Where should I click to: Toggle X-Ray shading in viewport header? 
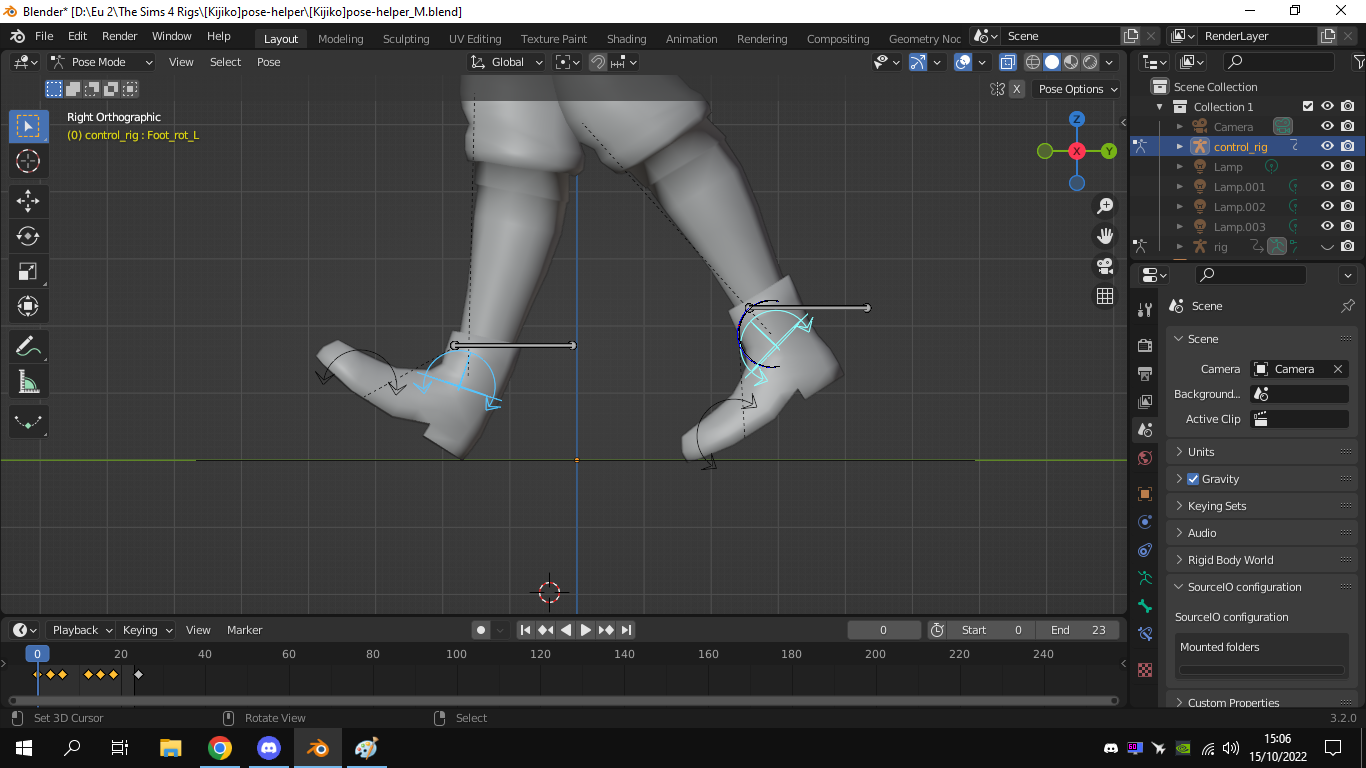click(1009, 62)
